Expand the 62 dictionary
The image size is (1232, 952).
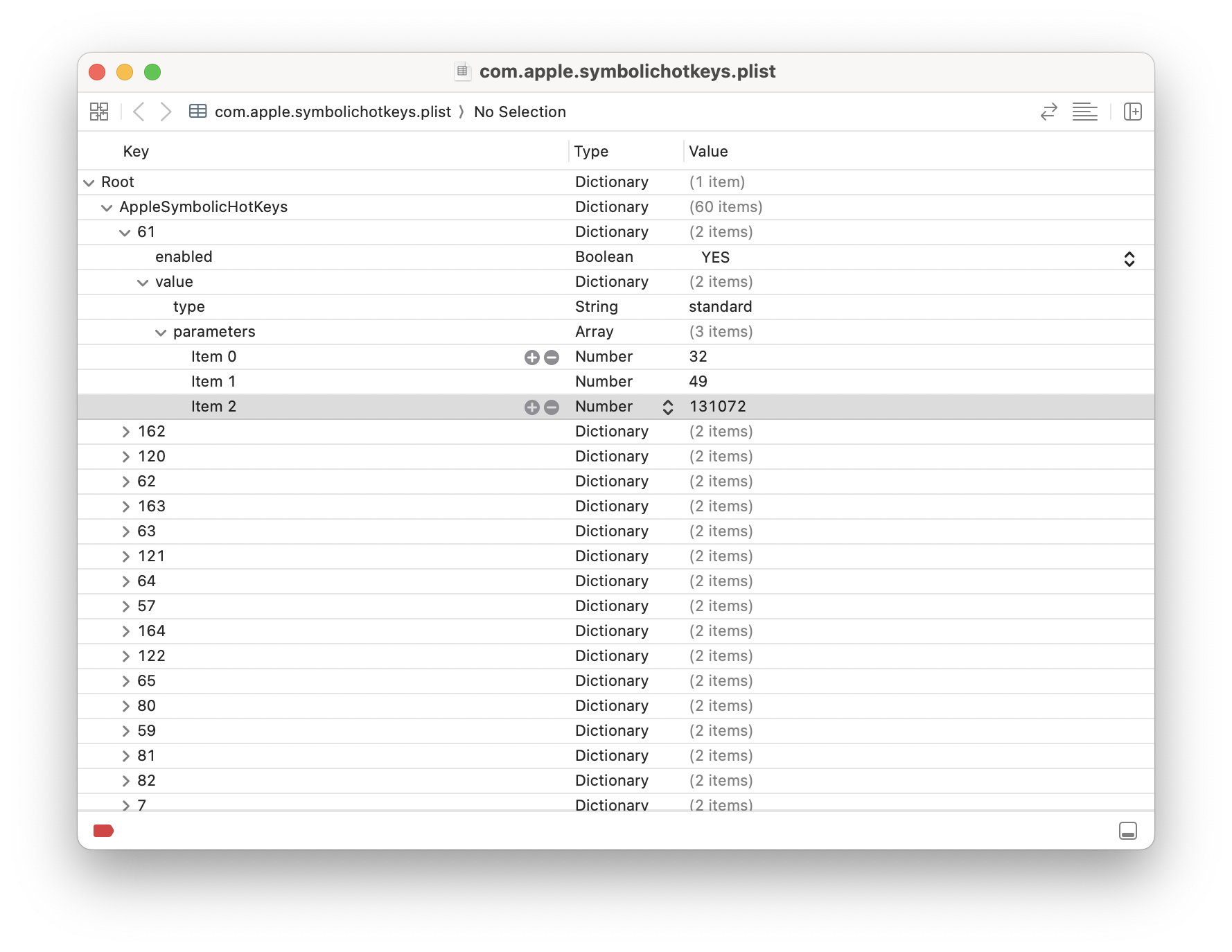(x=125, y=482)
